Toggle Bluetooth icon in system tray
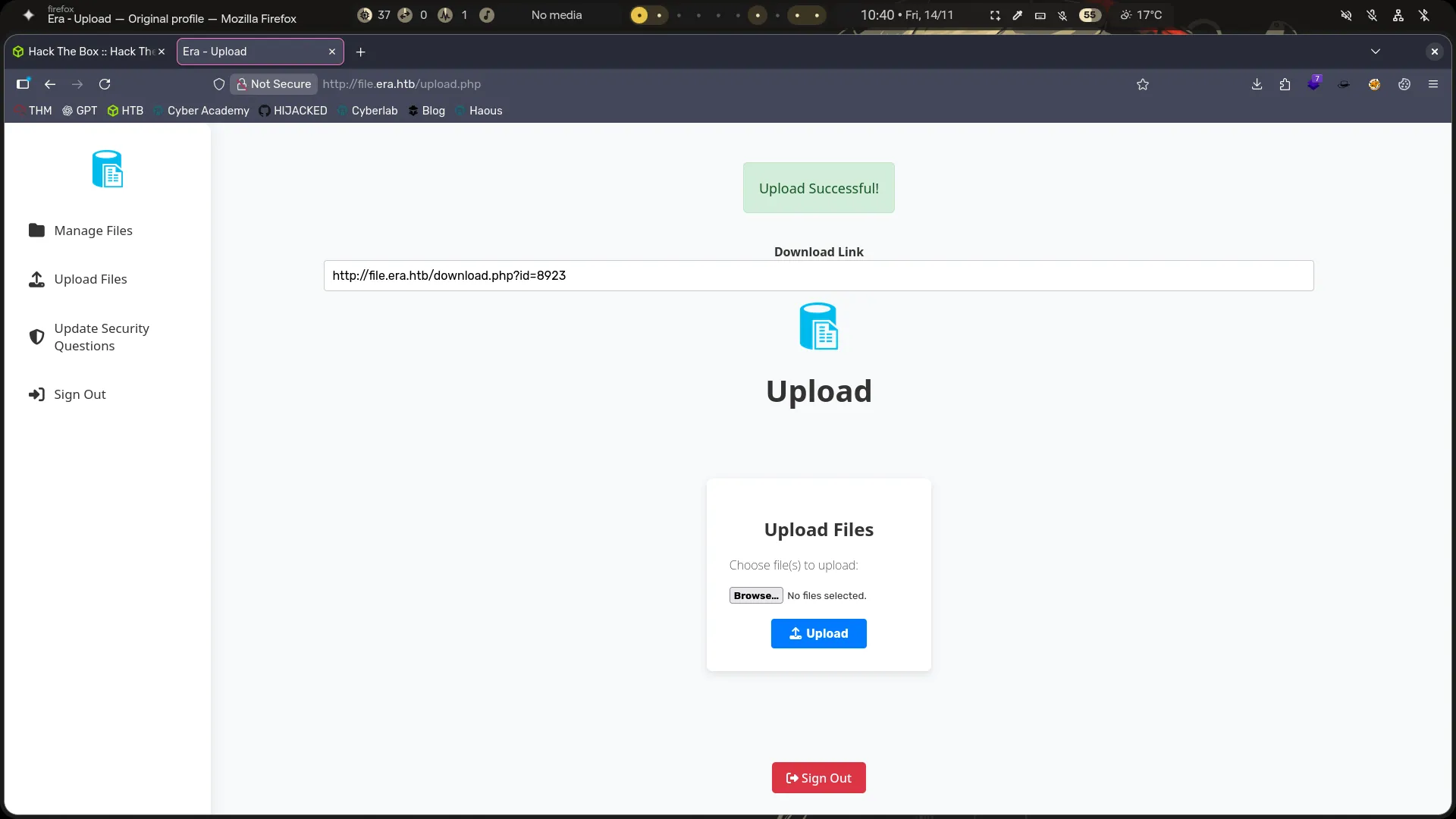Image resolution: width=1456 pixels, height=819 pixels. pyautogui.click(x=1424, y=15)
